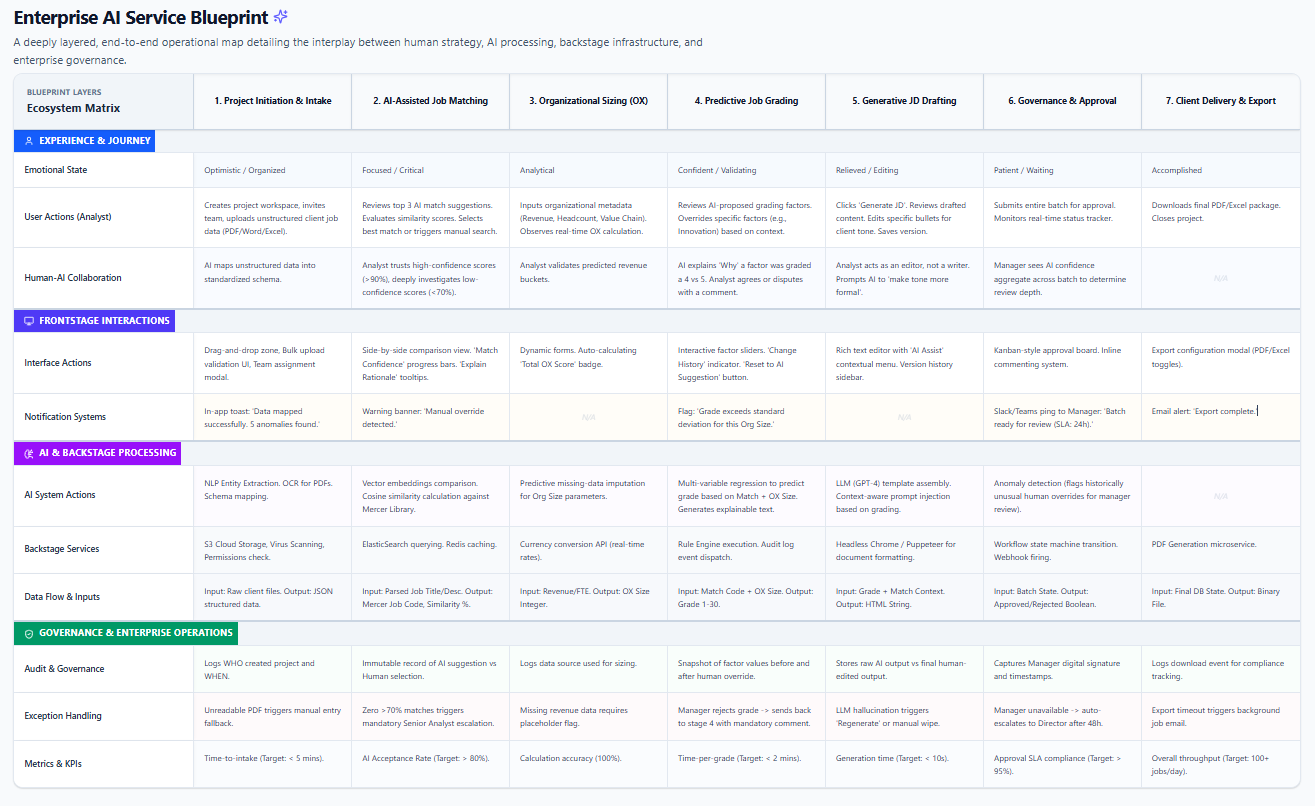Click the cell 'Slack/Teams ping to Manager'

pyautogui.click(x=1062, y=417)
